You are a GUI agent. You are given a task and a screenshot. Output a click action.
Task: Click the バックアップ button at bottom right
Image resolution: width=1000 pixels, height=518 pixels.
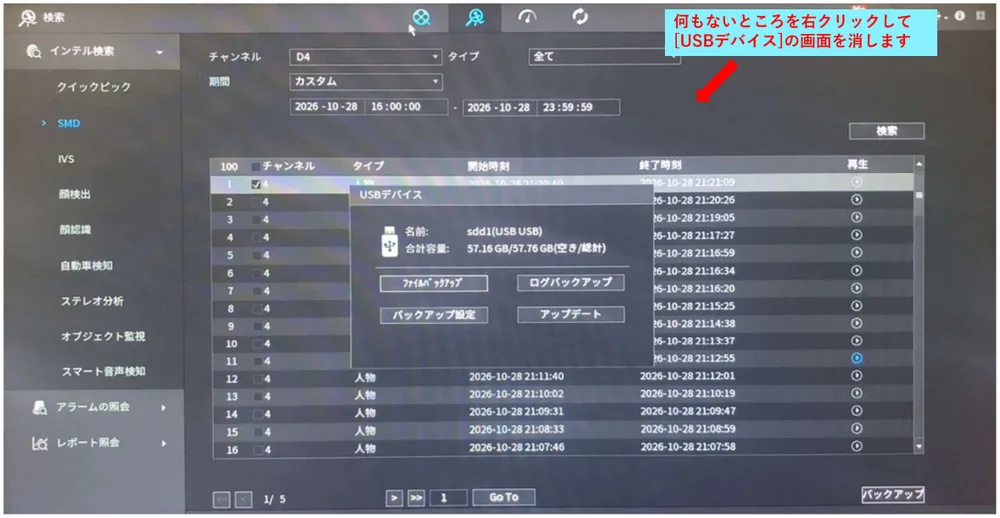pyautogui.click(x=892, y=494)
